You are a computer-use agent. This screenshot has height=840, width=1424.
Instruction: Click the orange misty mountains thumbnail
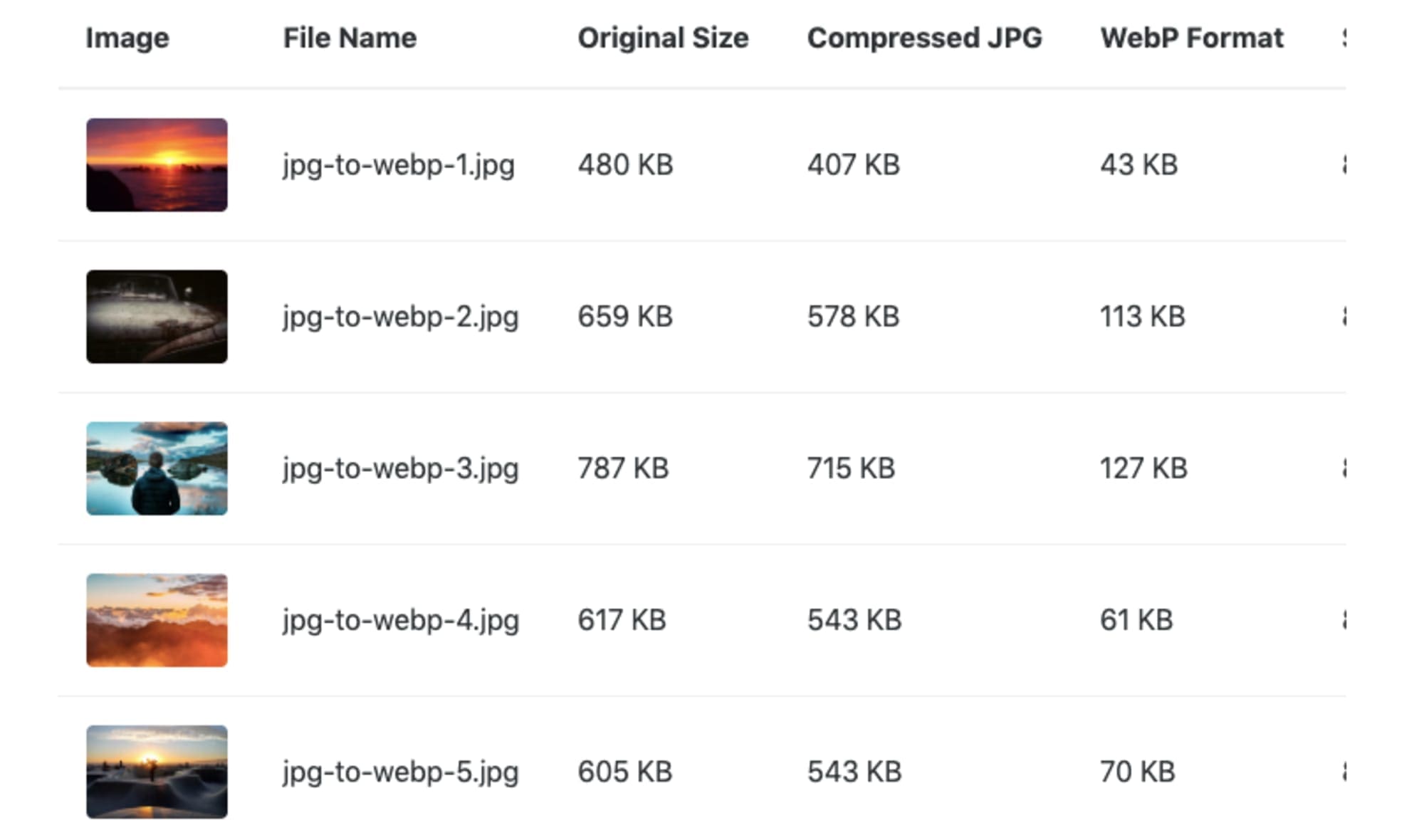pos(157,619)
